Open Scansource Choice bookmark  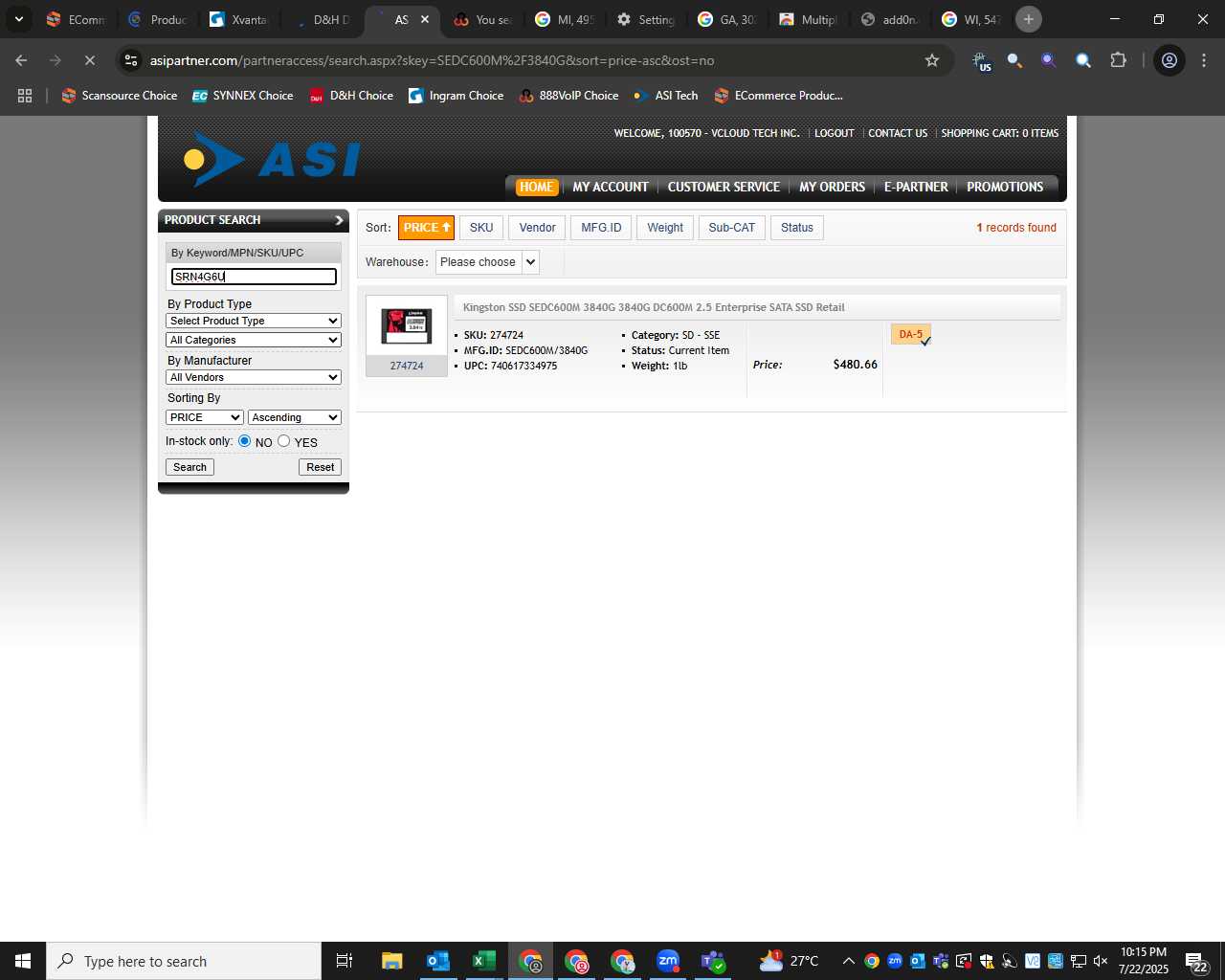119,96
